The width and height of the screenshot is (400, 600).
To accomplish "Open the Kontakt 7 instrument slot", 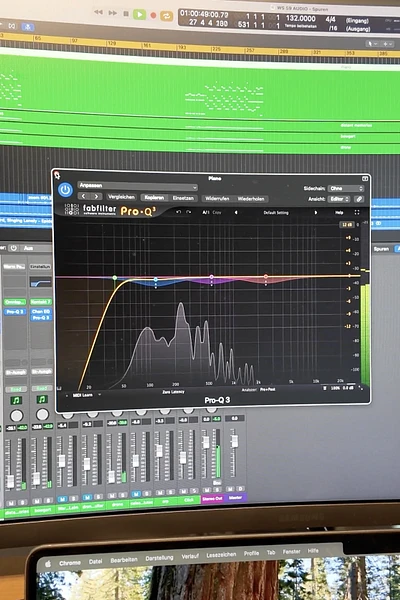I will pos(41,302).
